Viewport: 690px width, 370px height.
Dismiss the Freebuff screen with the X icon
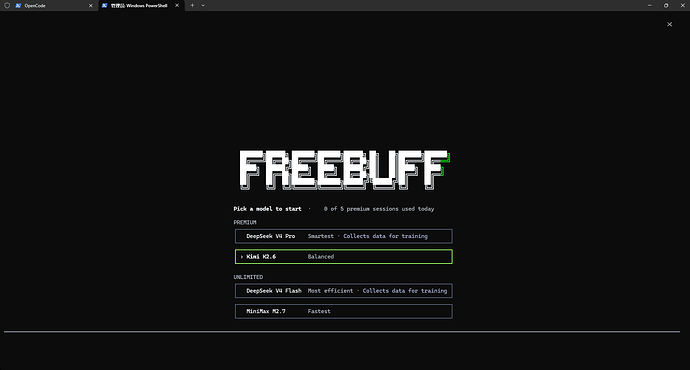click(669, 24)
